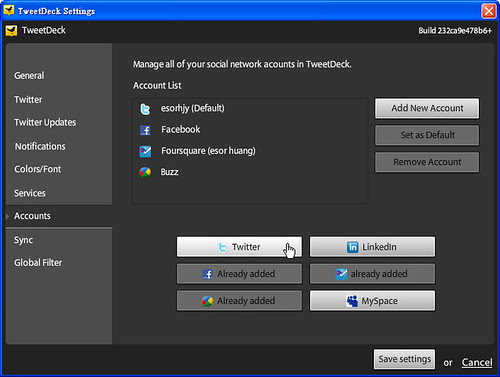500x377 pixels.
Task: Click the Twitter bird icon beside esorhjy
Action: pyautogui.click(x=145, y=109)
